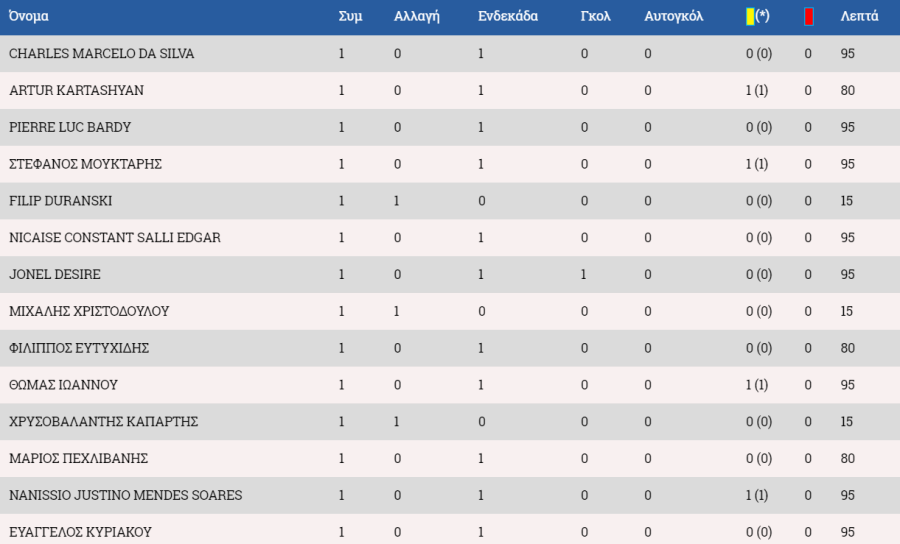Screen dimensions: 900x544
Task: Click the Συμ column header
Action: (350, 16)
